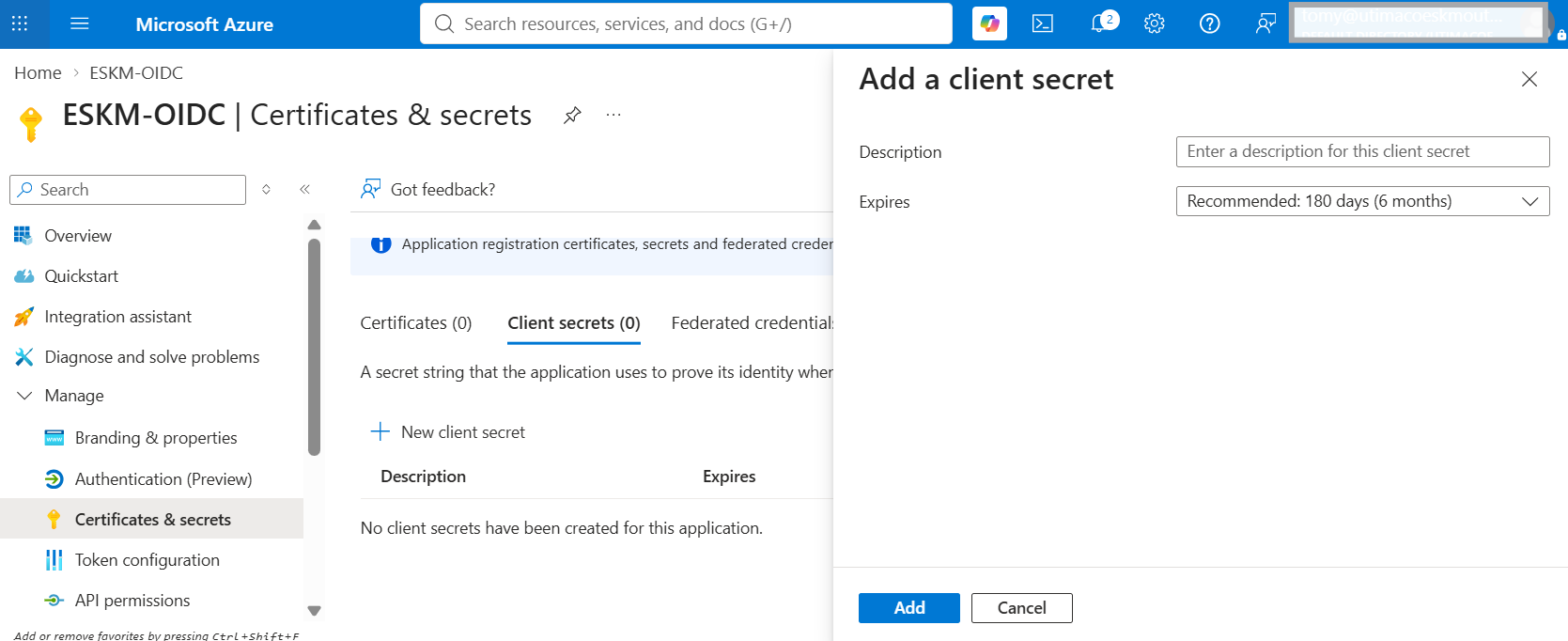Pin this blade with the pin icon
This screenshot has height=641, width=1568.
pyautogui.click(x=572, y=115)
